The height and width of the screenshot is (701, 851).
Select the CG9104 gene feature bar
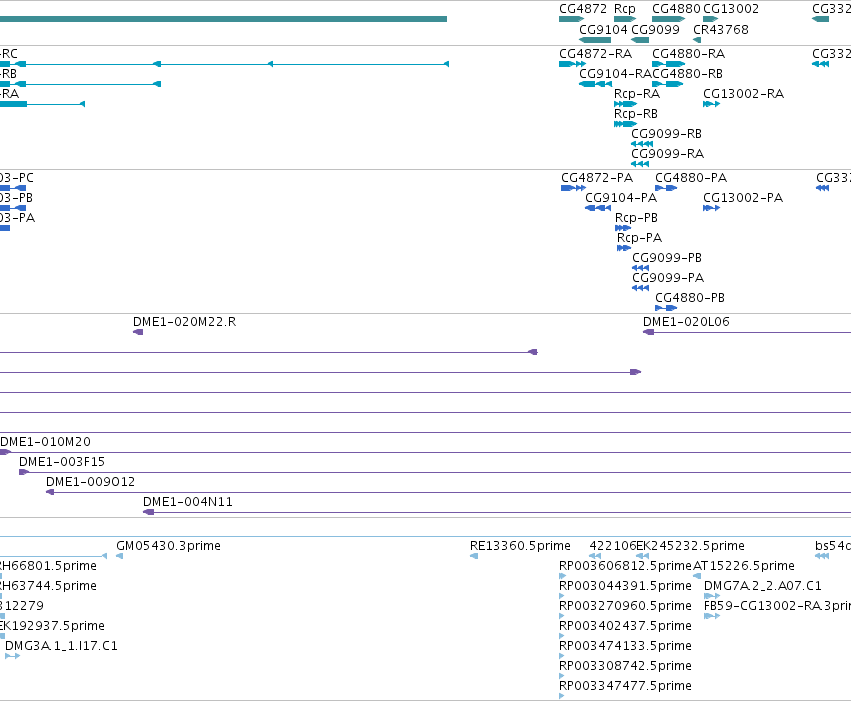(x=595, y=40)
